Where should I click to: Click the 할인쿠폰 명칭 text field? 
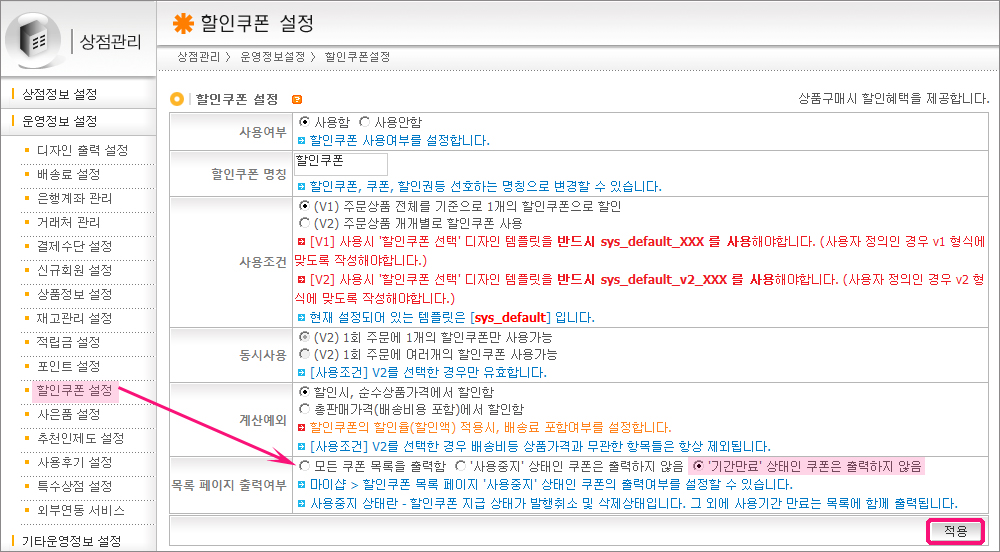tap(340, 163)
